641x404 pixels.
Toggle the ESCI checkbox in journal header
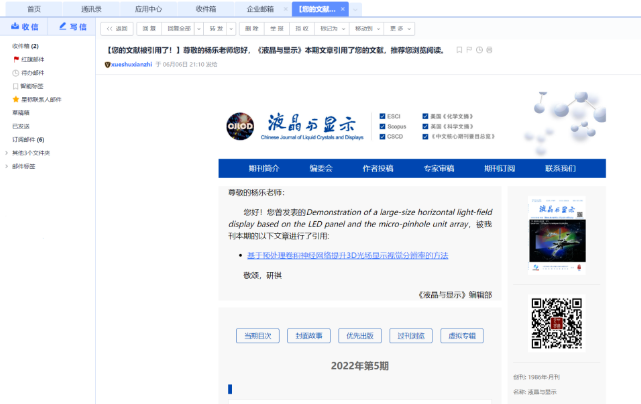click(381, 115)
